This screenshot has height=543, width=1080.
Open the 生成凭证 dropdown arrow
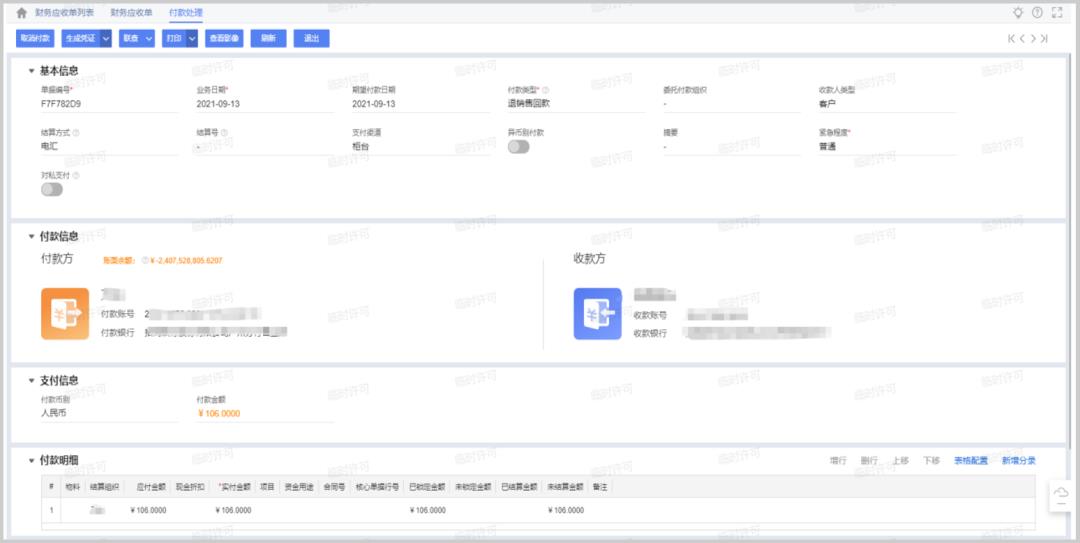(105, 39)
